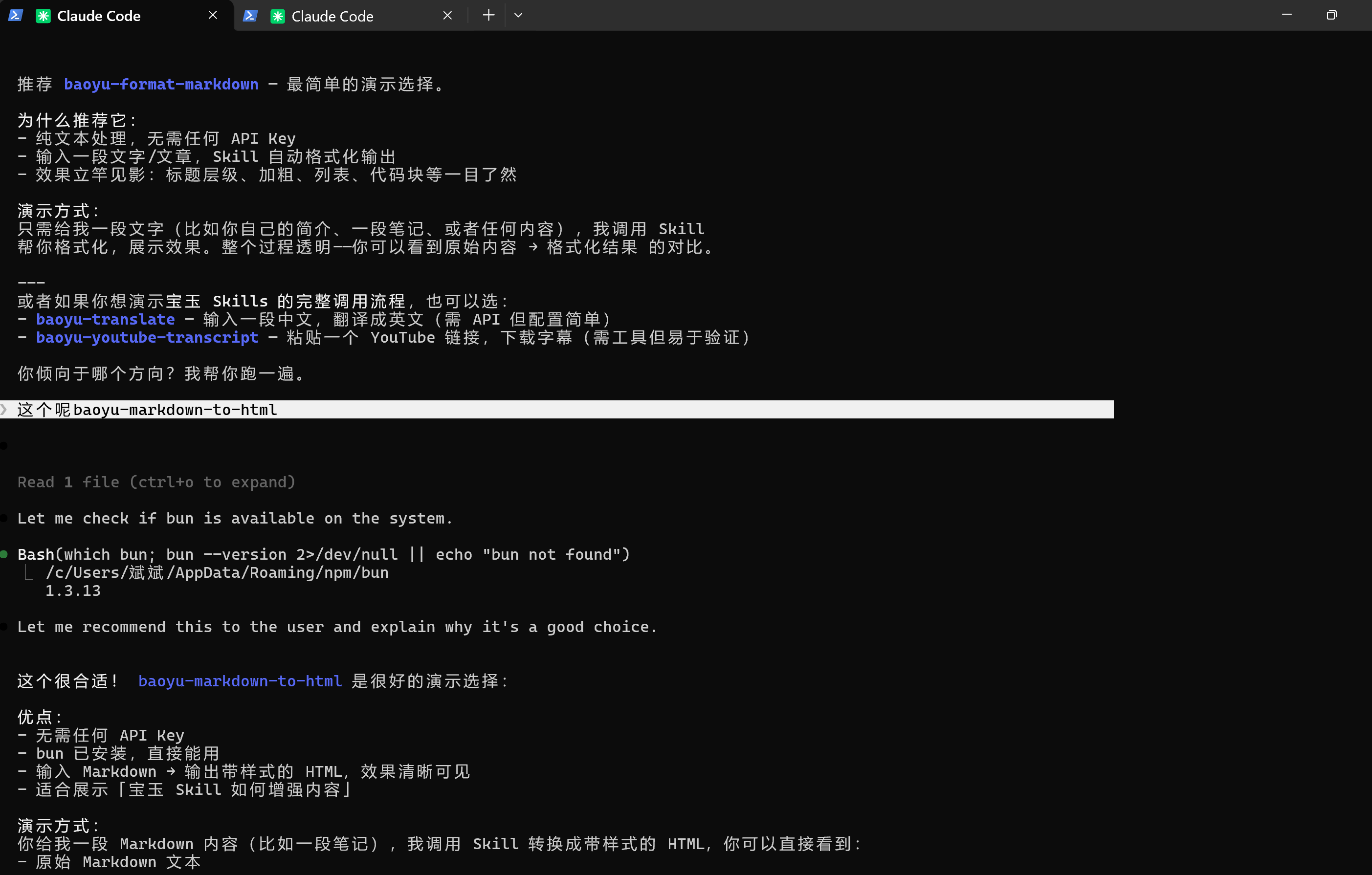This screenshot has height=875, width=1372.
Task: Click the PowerShell icon on the second tab
Action: tap(251, 15)
